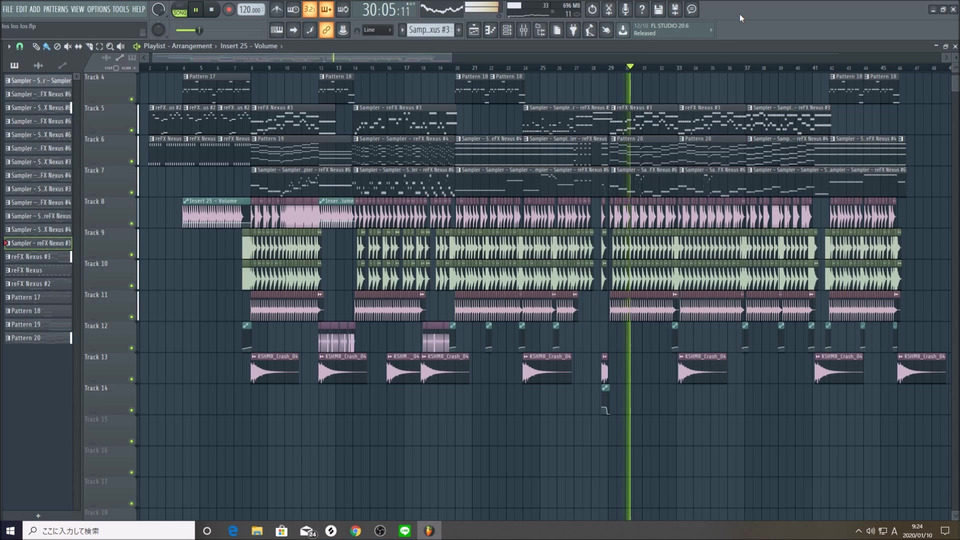Toggle multilink to controllers button
Viewport: 960px width, 540px height.
[x=326, y=30]
